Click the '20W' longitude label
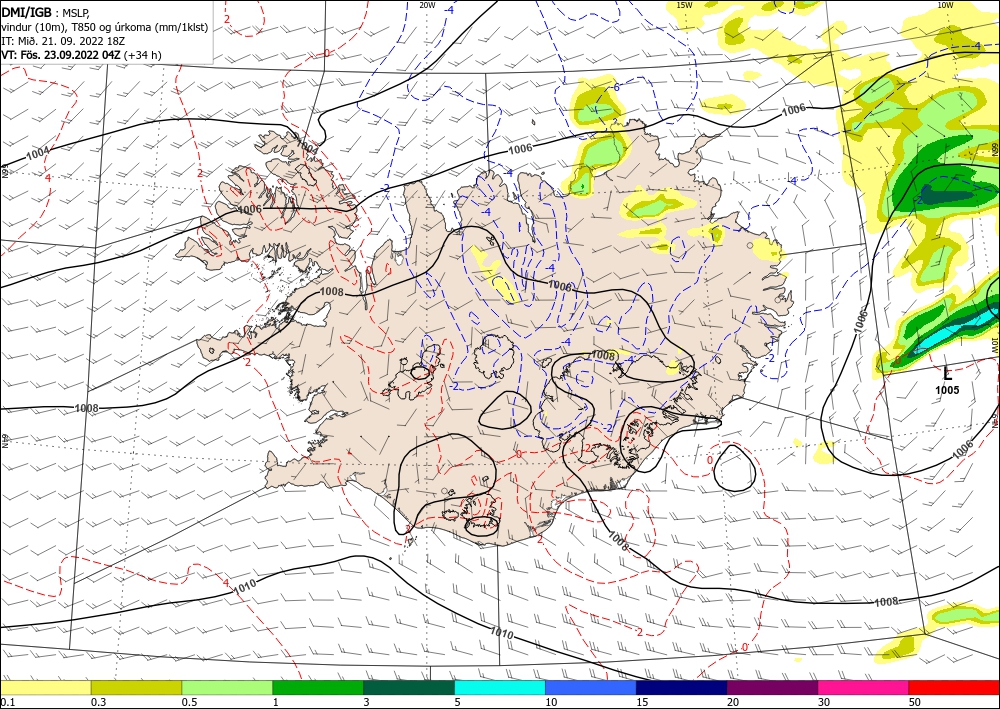 427,5
